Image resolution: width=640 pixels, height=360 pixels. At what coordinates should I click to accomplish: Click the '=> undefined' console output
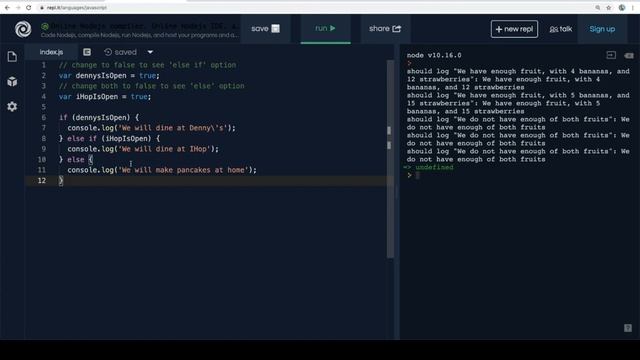point(428,167)
